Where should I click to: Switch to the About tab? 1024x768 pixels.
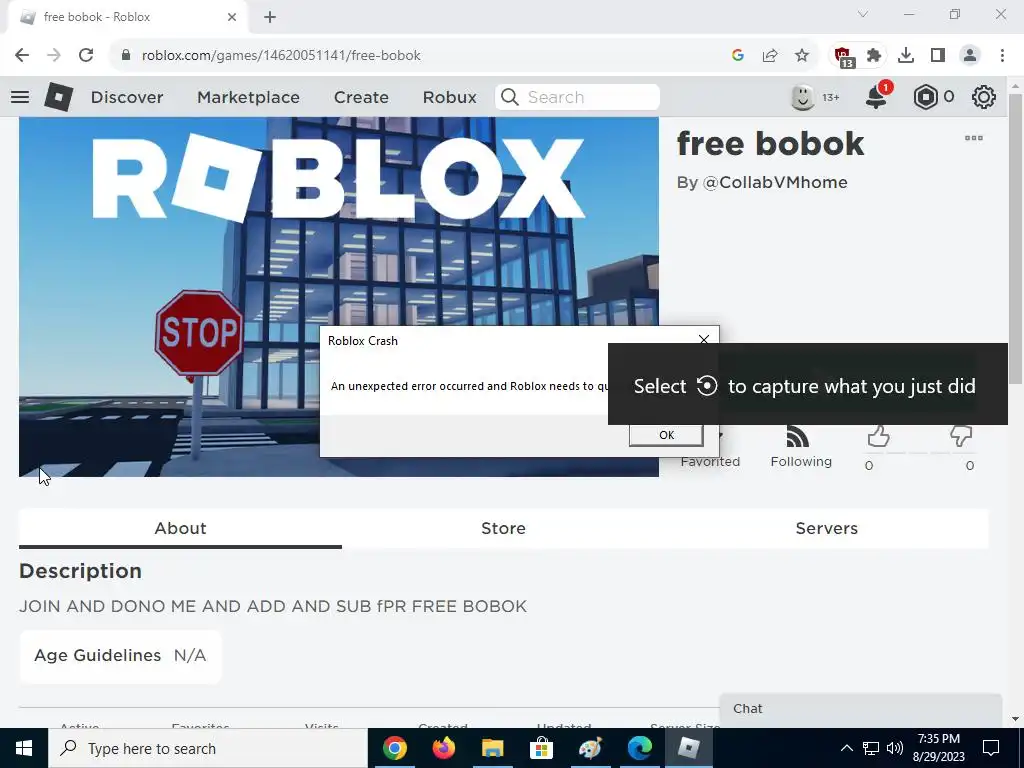click(180, 528)
